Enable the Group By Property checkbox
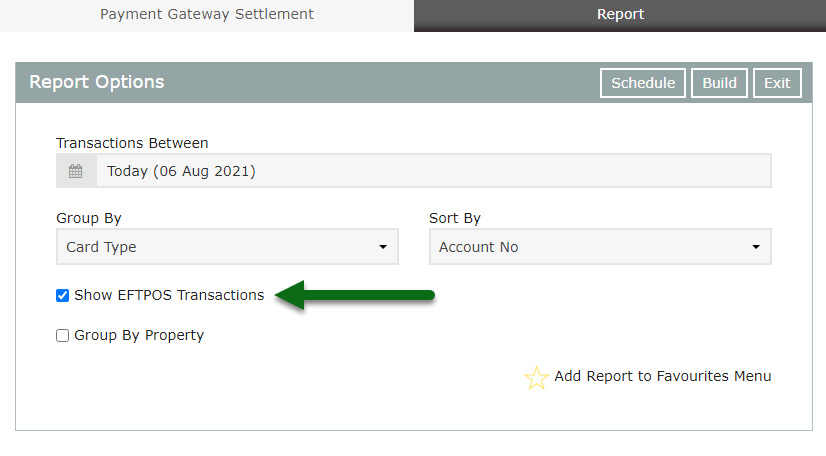The width and height of the screenshot is (826, 456). click(63, 336)
